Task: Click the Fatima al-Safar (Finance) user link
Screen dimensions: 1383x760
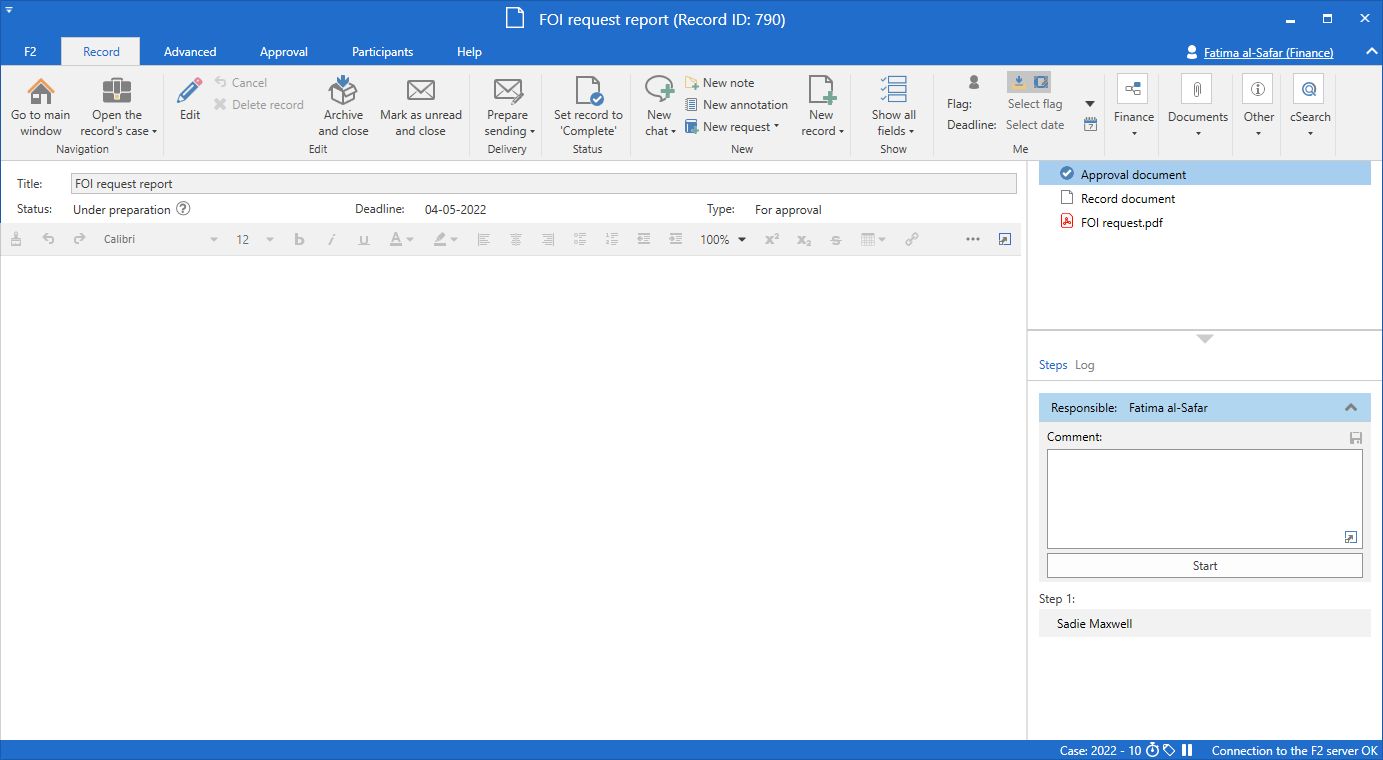Action: tap(1268, 52)
